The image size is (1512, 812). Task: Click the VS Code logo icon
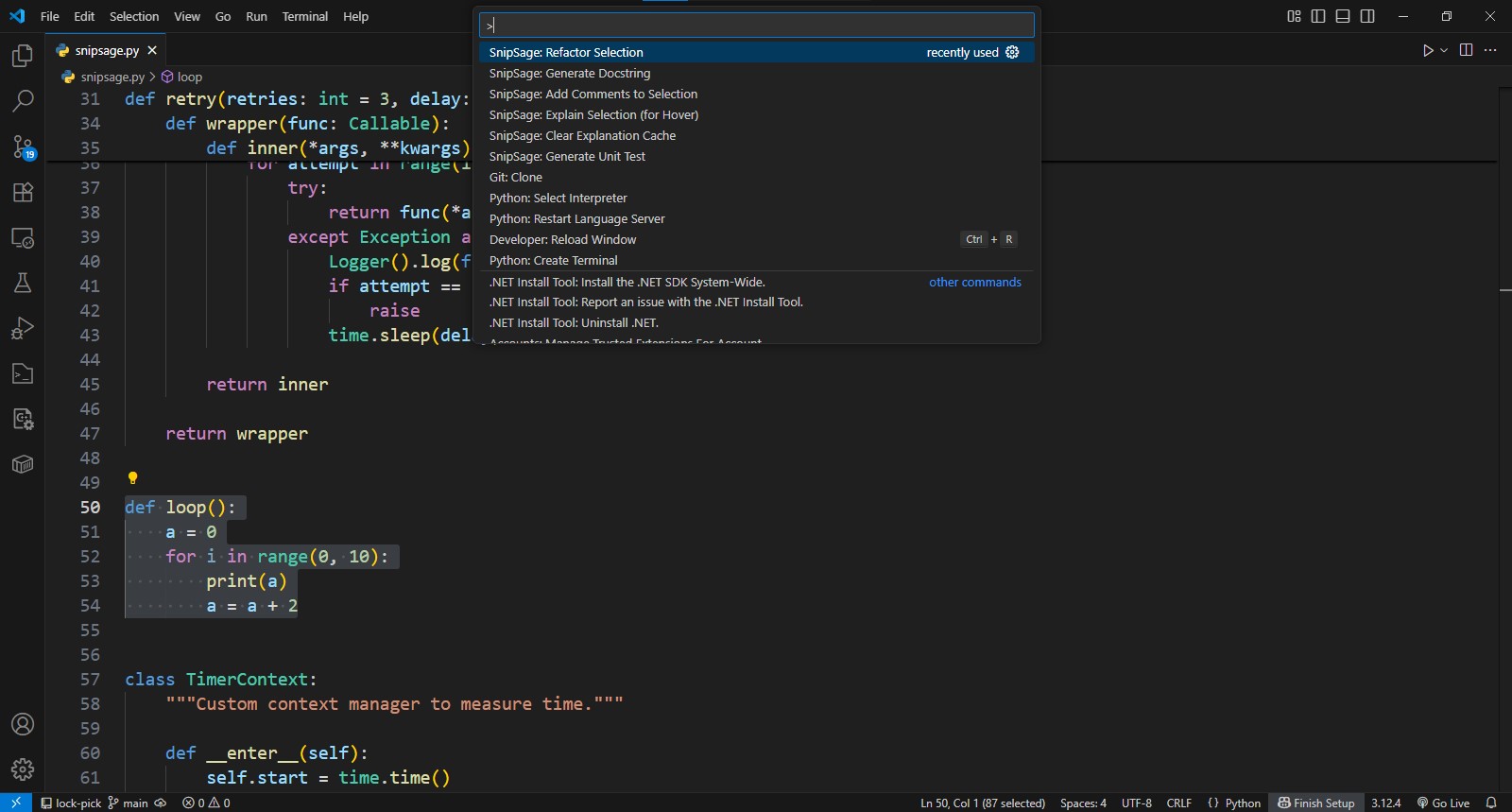coord(16,16)
